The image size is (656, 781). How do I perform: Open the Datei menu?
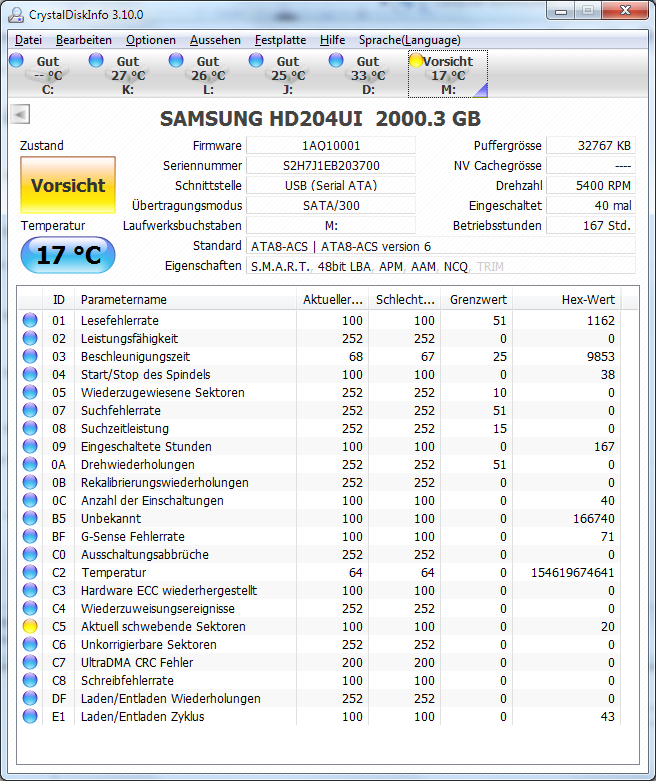pos(28,40)
